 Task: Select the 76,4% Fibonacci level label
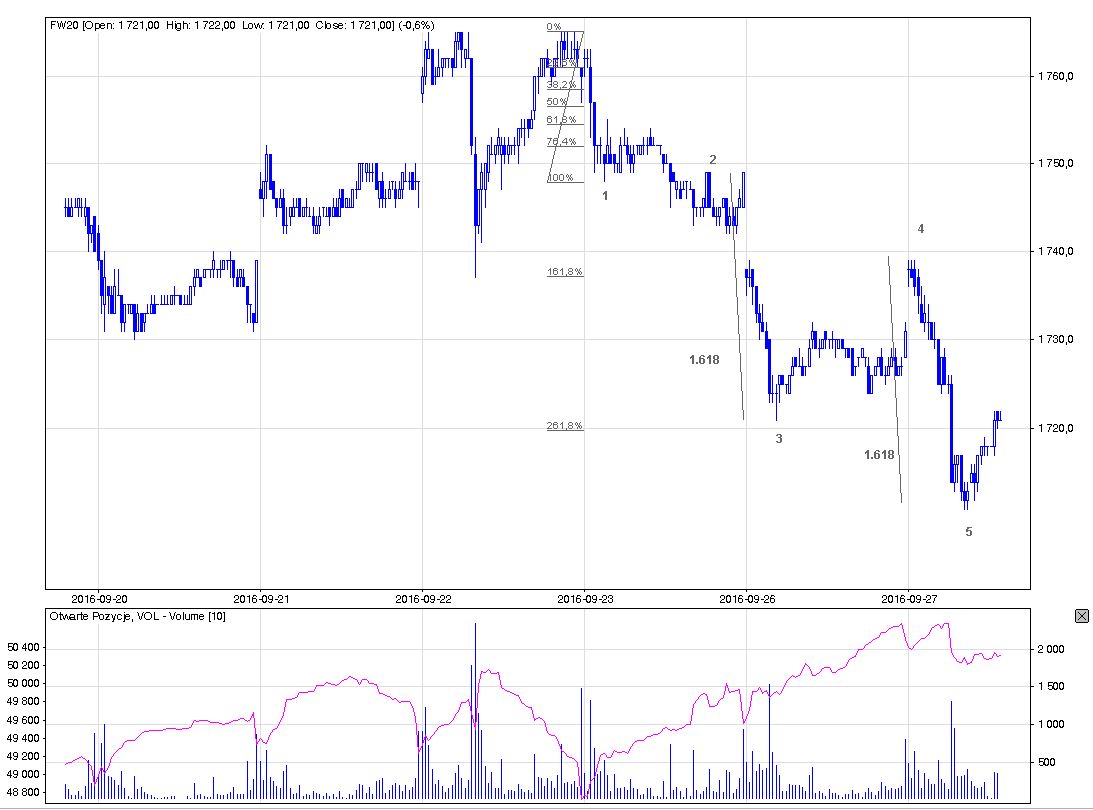click(562, 141)
